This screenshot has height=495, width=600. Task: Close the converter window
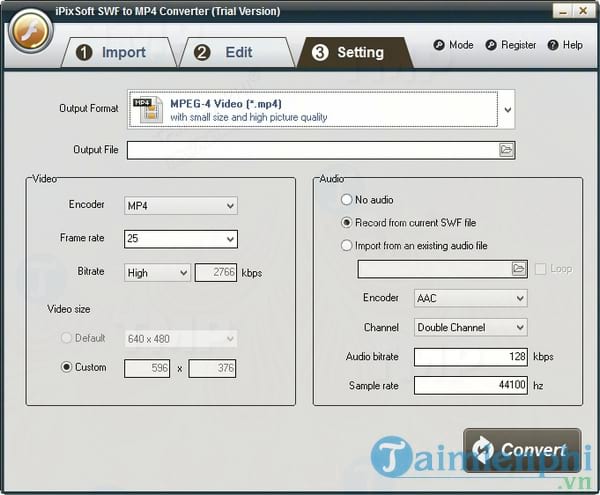pyautogui.click(x=583, y=11)
